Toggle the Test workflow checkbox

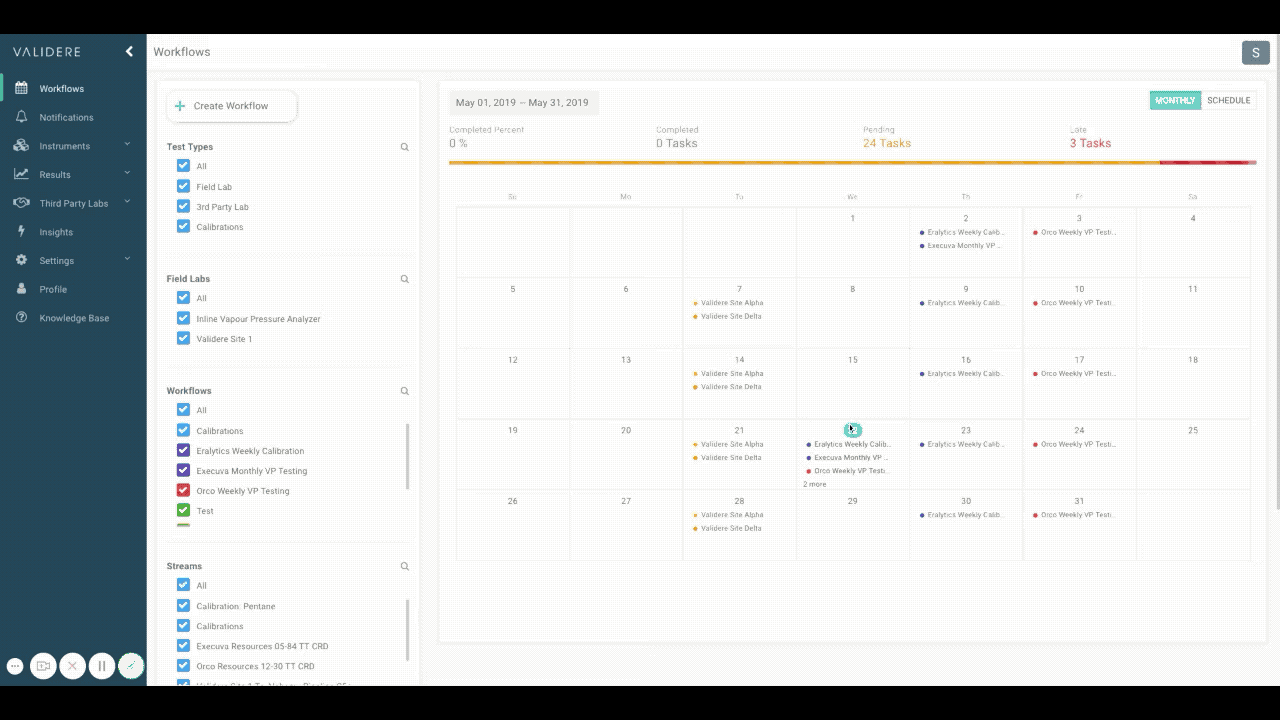click(183, 510)
